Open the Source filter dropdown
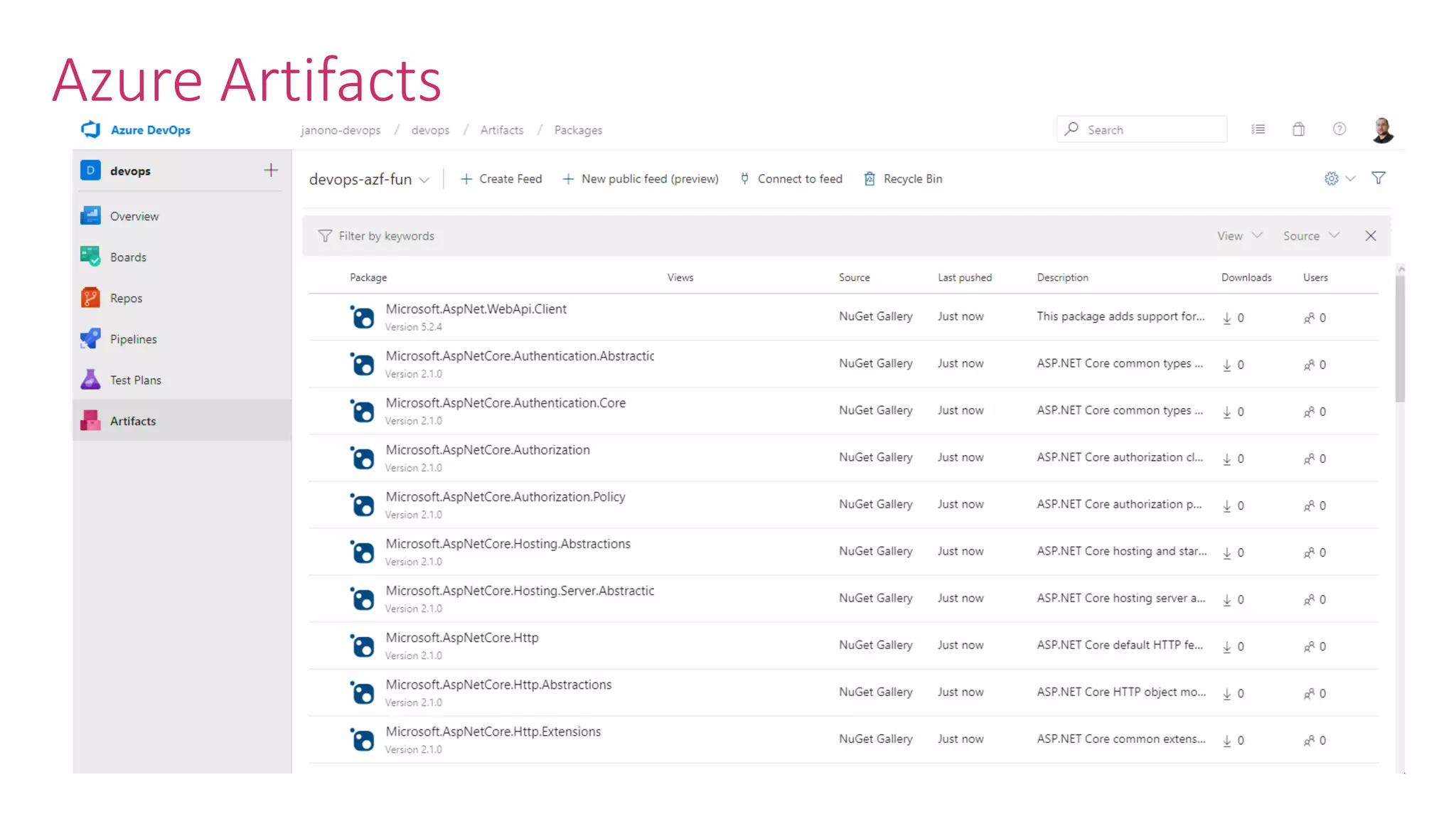Viewport: 1456px width, 819px height. tap(1310, 236)
